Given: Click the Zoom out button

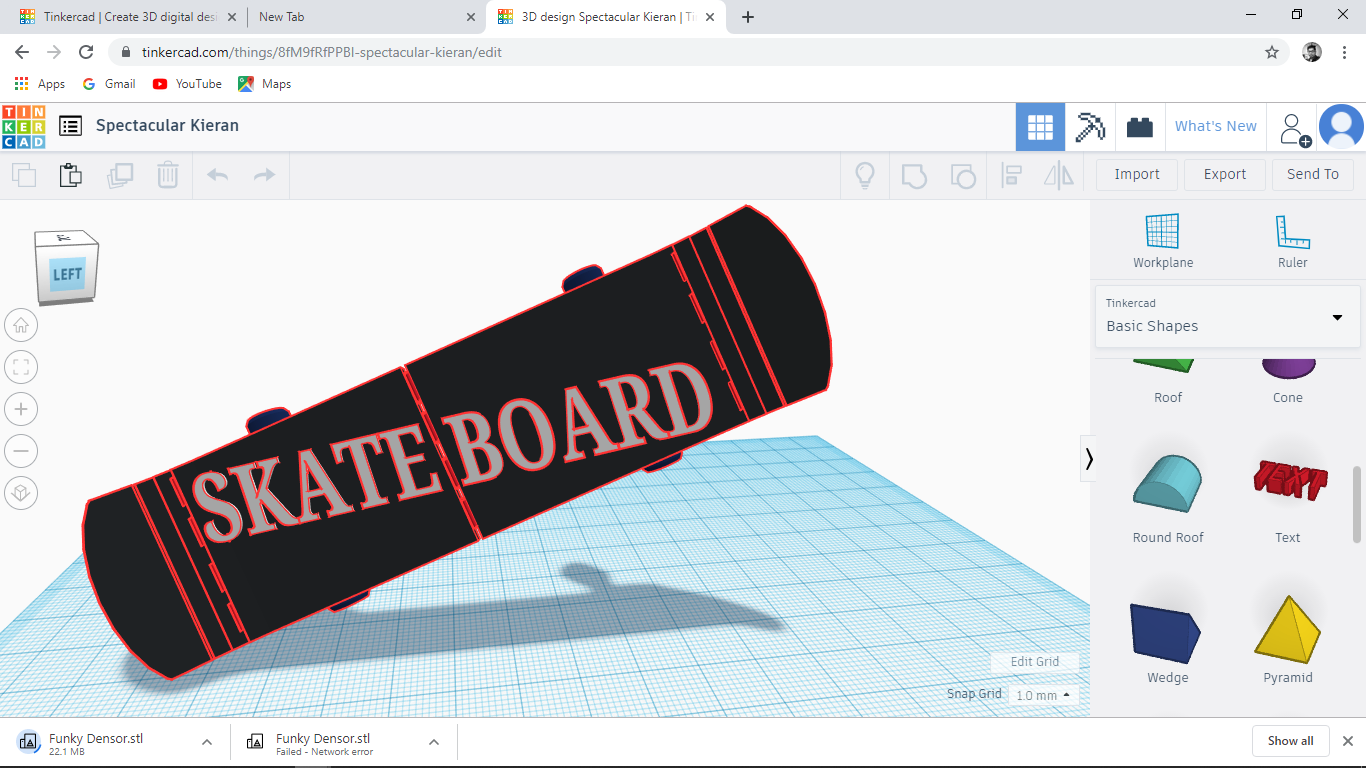Looking at the screenshot, I should (x=22, y=451).
